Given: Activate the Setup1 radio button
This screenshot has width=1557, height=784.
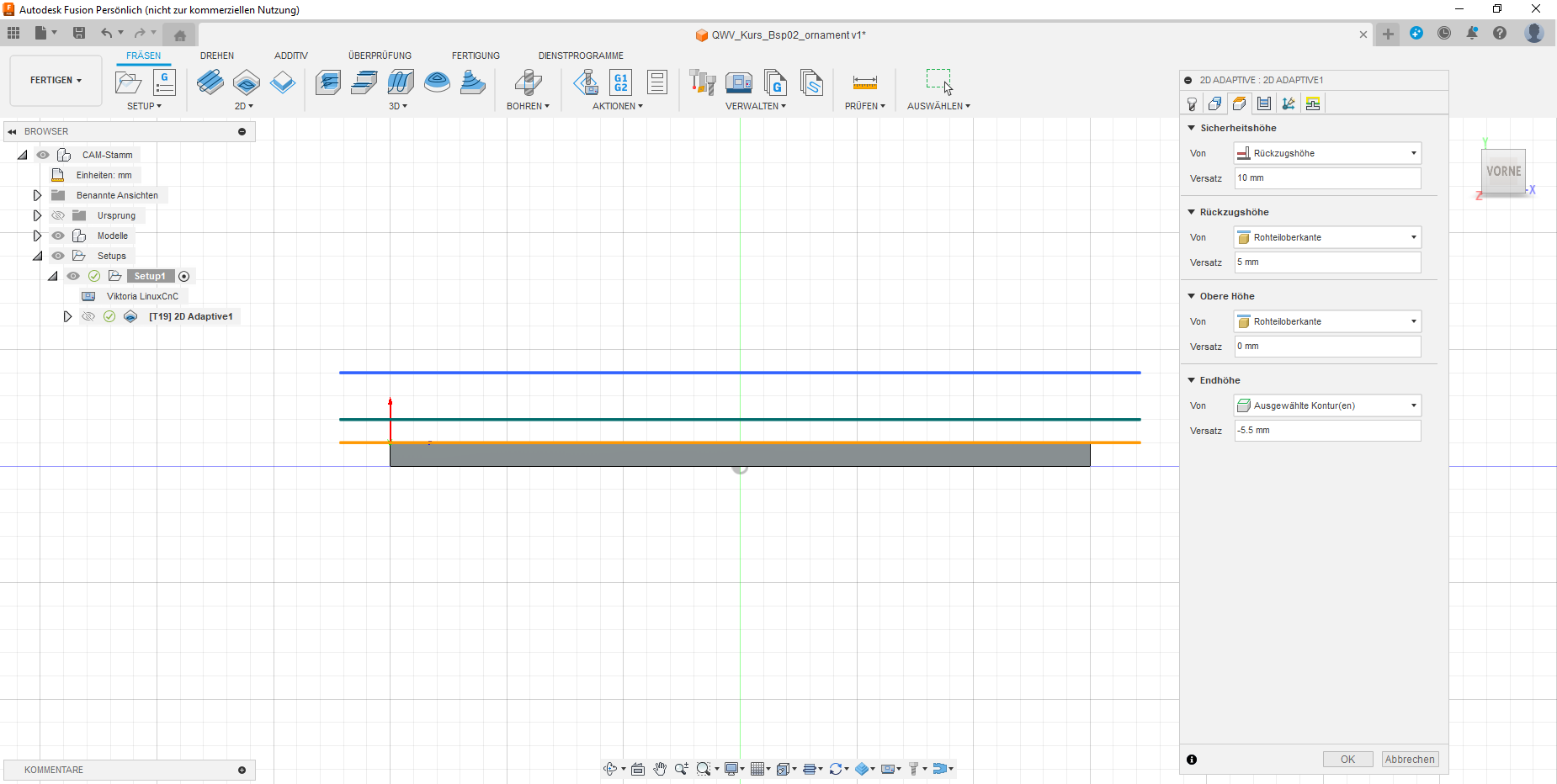Looking at the screenshot, I should point(184,276).
